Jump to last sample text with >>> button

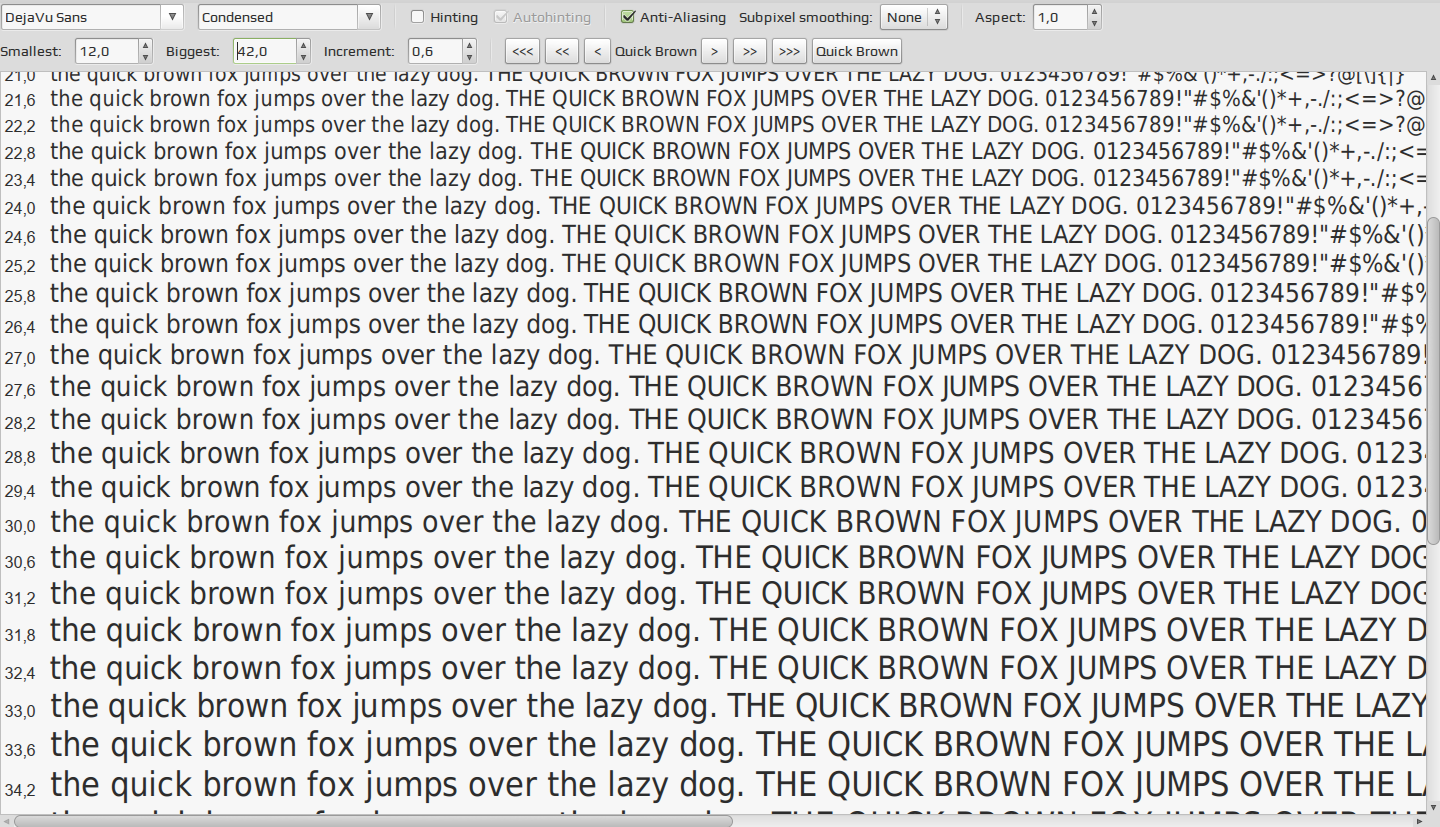pos(789,51)
